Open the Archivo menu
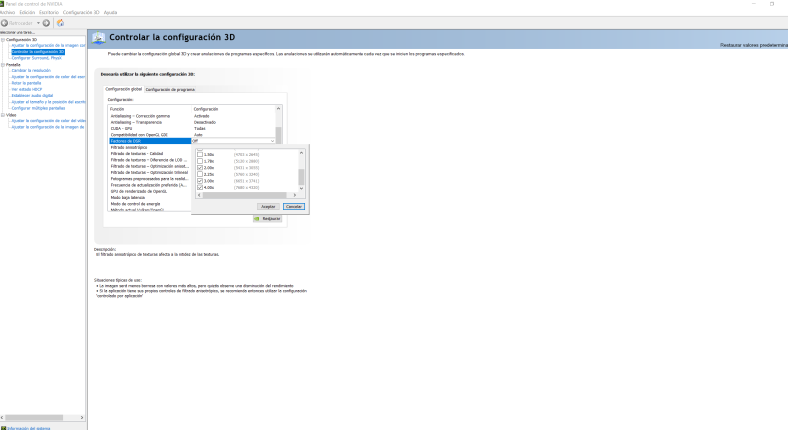Screen dimensions: 788x430 click(x=8, y=13)
